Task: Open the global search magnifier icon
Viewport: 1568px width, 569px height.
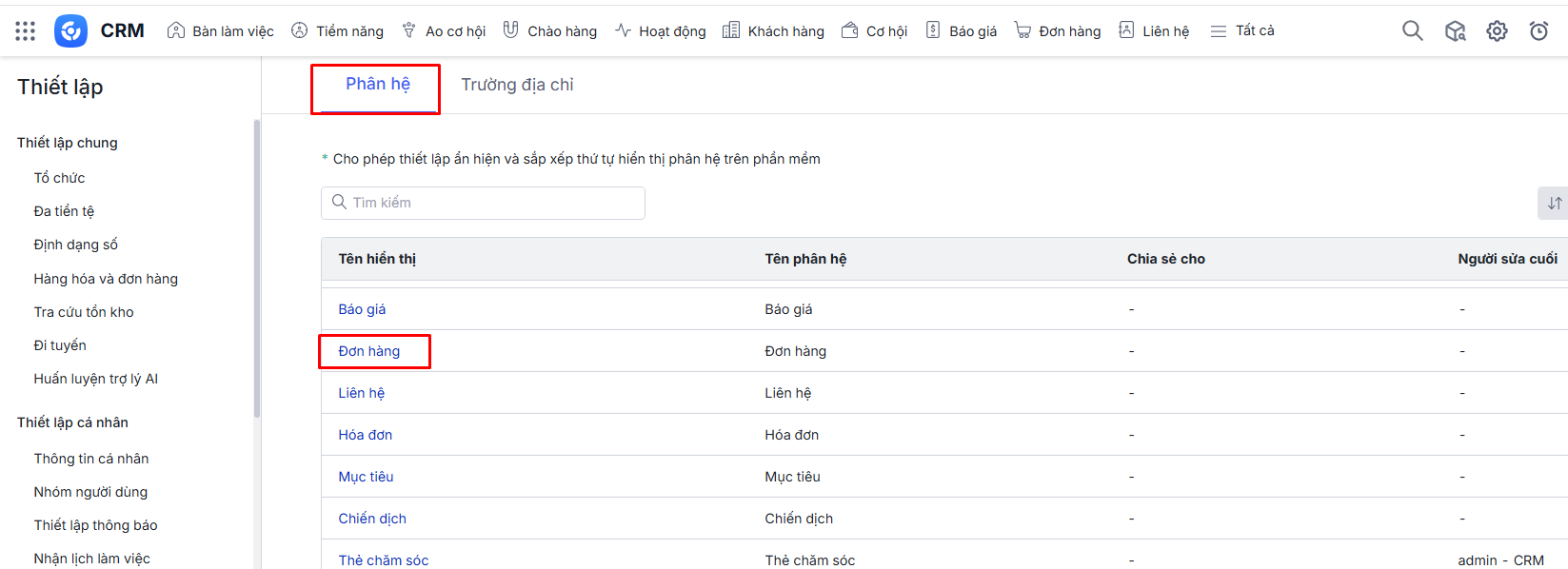Action: (1413, 31)
